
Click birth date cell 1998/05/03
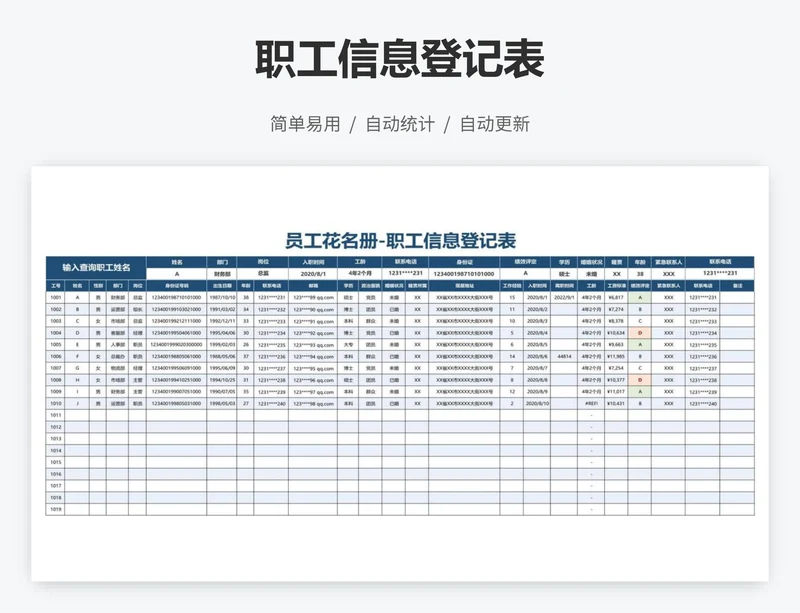pyautogui.click(x=222, y=403)
